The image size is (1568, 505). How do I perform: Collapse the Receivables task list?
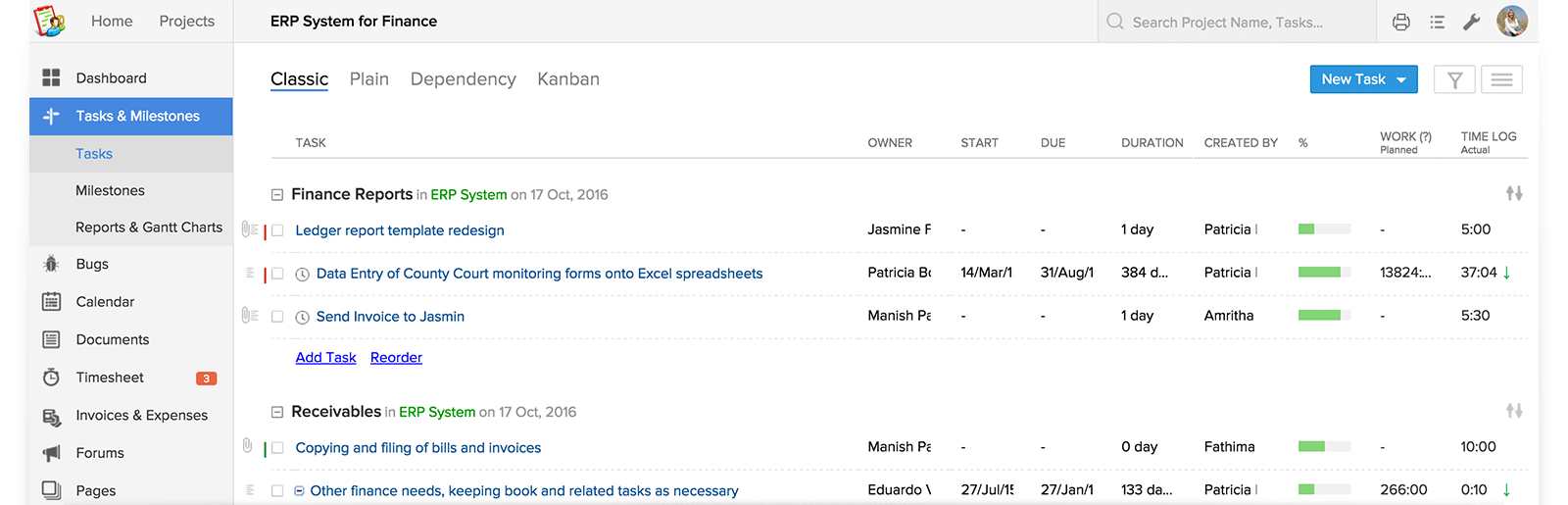coord(277,413)
